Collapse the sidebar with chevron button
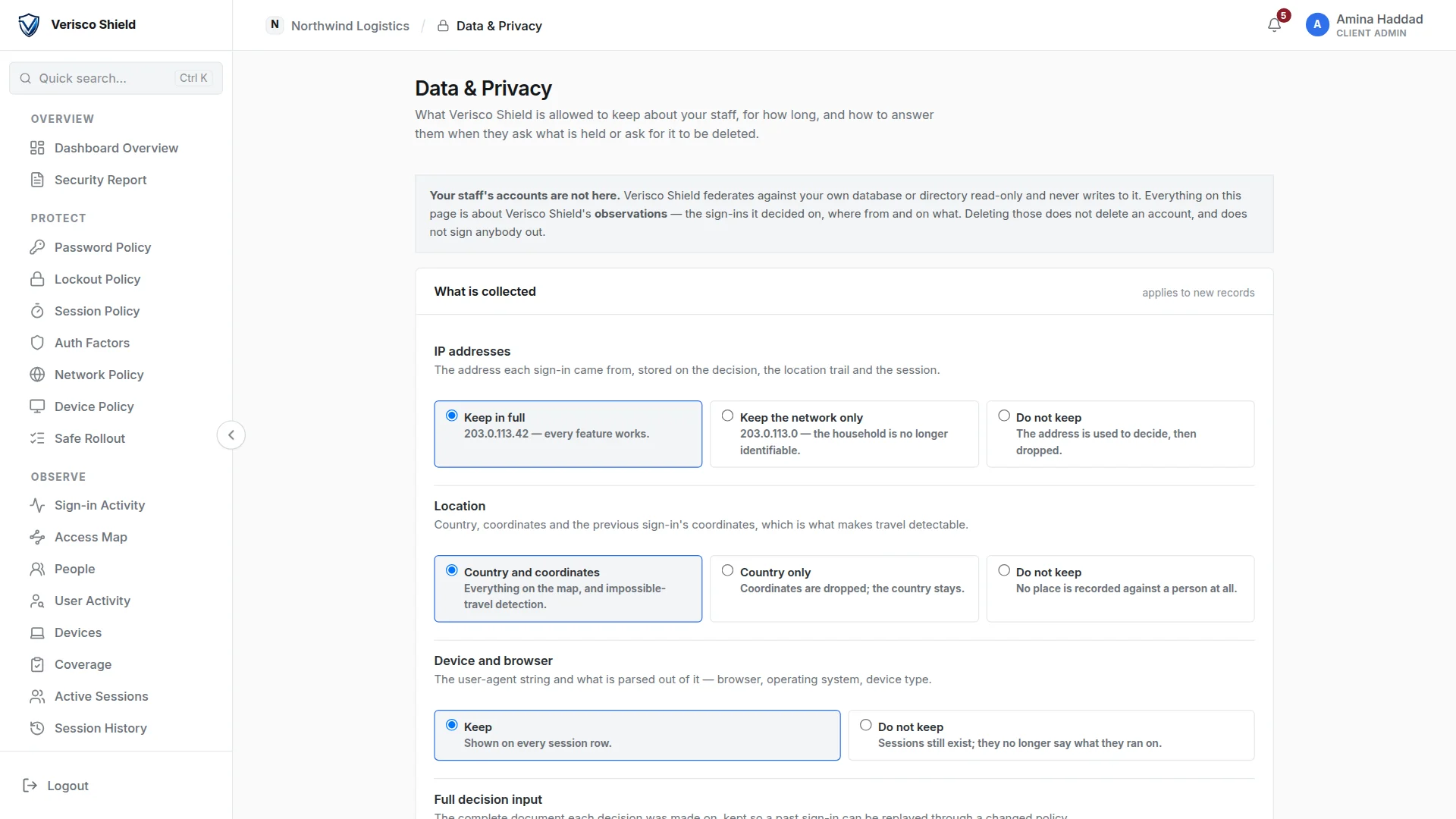Image resolution: width=1456 pixels, height=819 pixels. click(231, 435)
